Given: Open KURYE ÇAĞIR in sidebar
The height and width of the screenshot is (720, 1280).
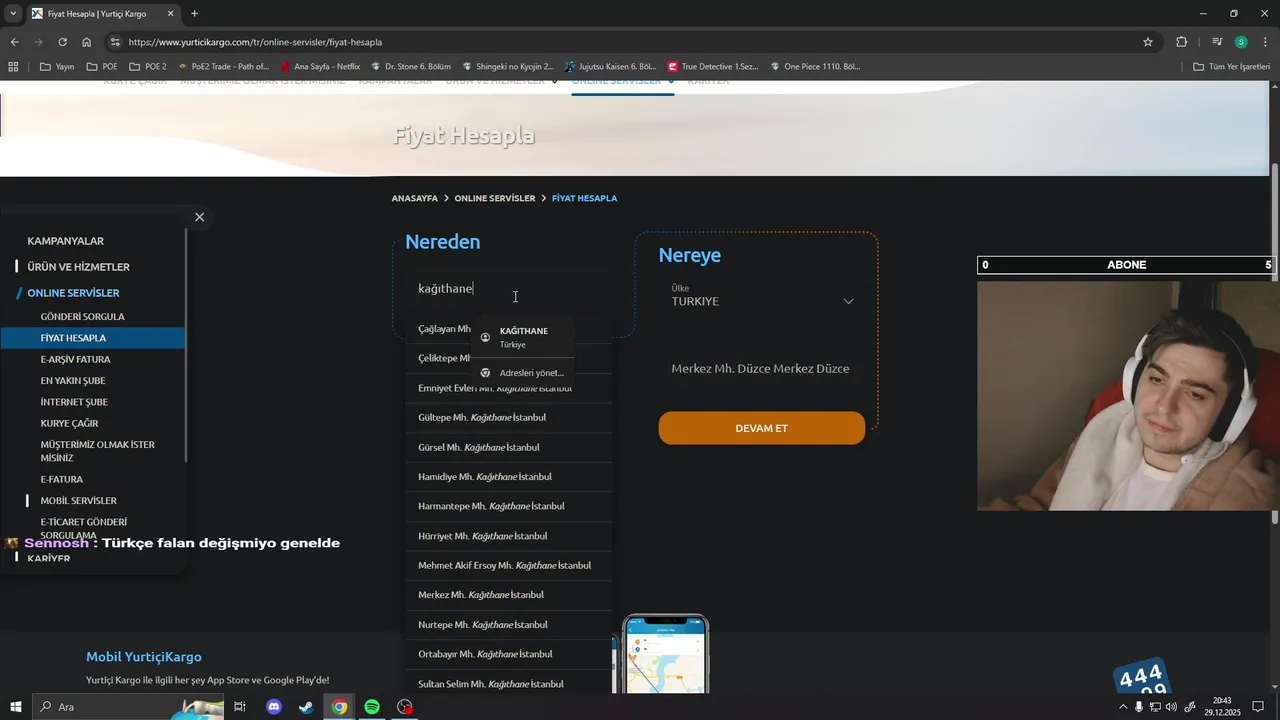Looking at the screenshot, I should [x=69, y=423].
